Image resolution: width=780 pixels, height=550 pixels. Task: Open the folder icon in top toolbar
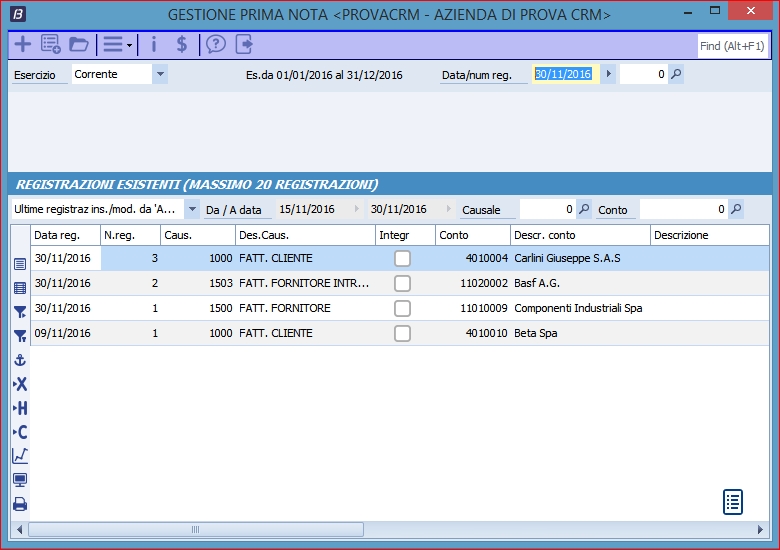point(79,45)
